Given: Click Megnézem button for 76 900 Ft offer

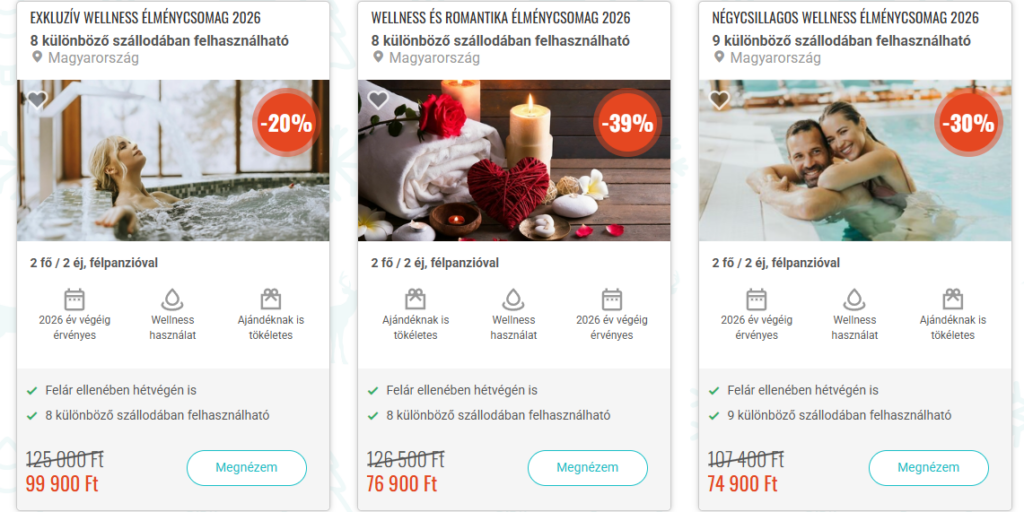Looking at the screenshot, I should point(588,468).
